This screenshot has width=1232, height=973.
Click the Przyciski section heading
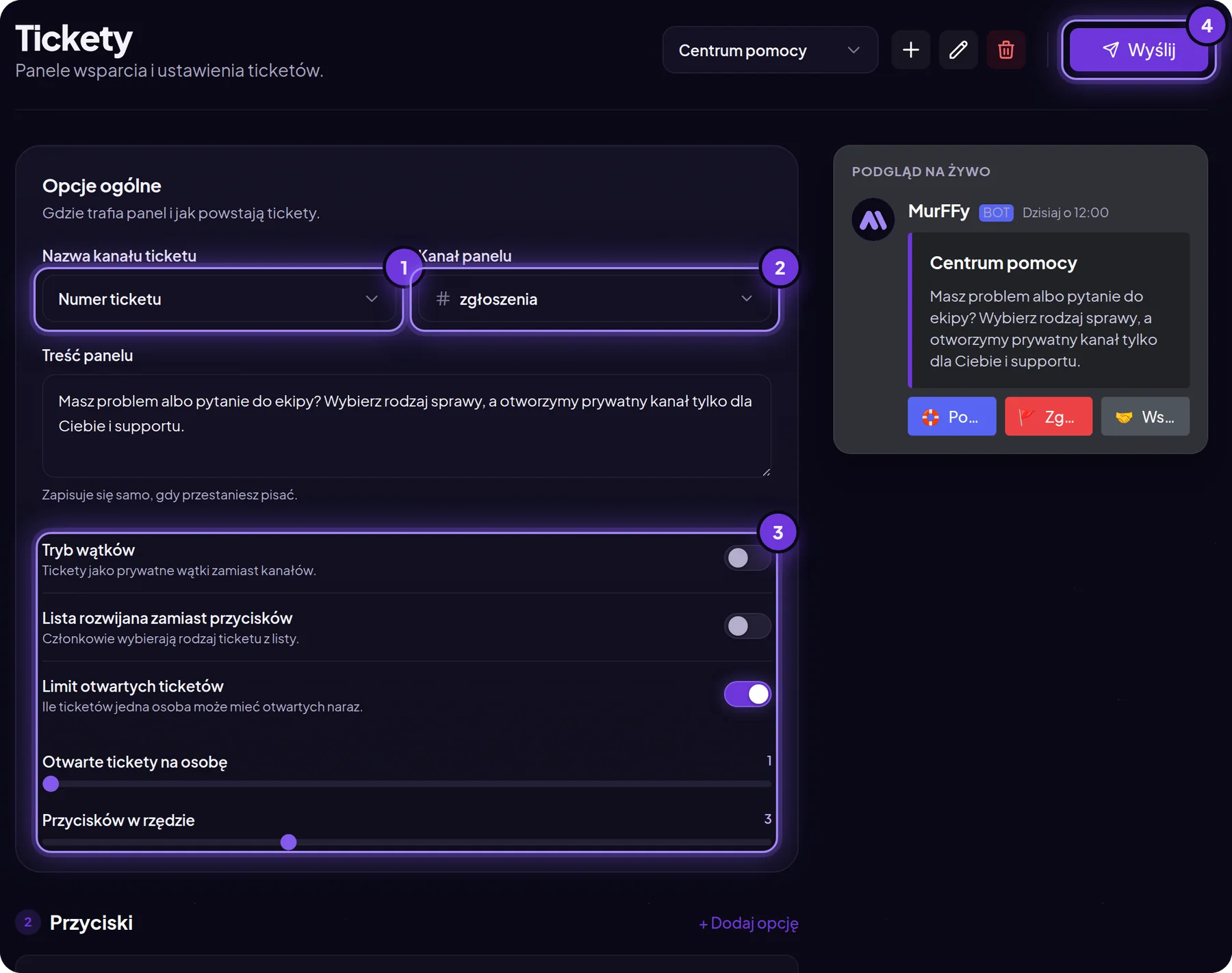(91, 923)
